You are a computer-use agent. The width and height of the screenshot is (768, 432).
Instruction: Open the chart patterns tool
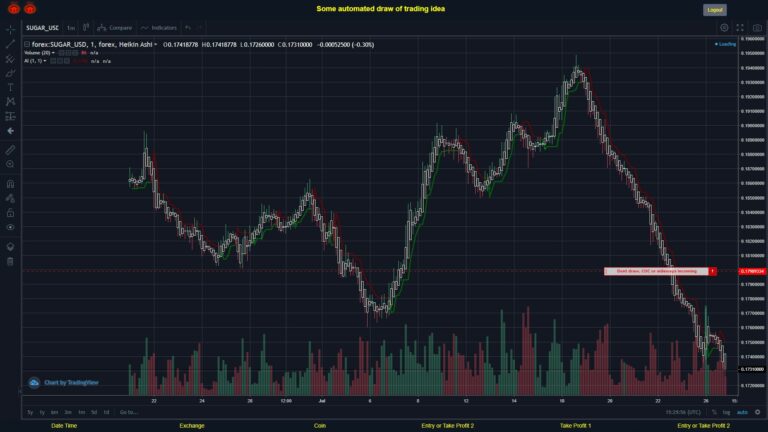pyautogui.click(x=10, y=102)
